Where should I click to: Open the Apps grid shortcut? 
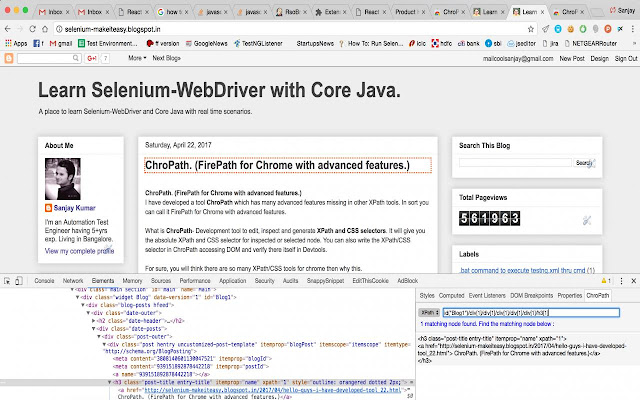16,43
